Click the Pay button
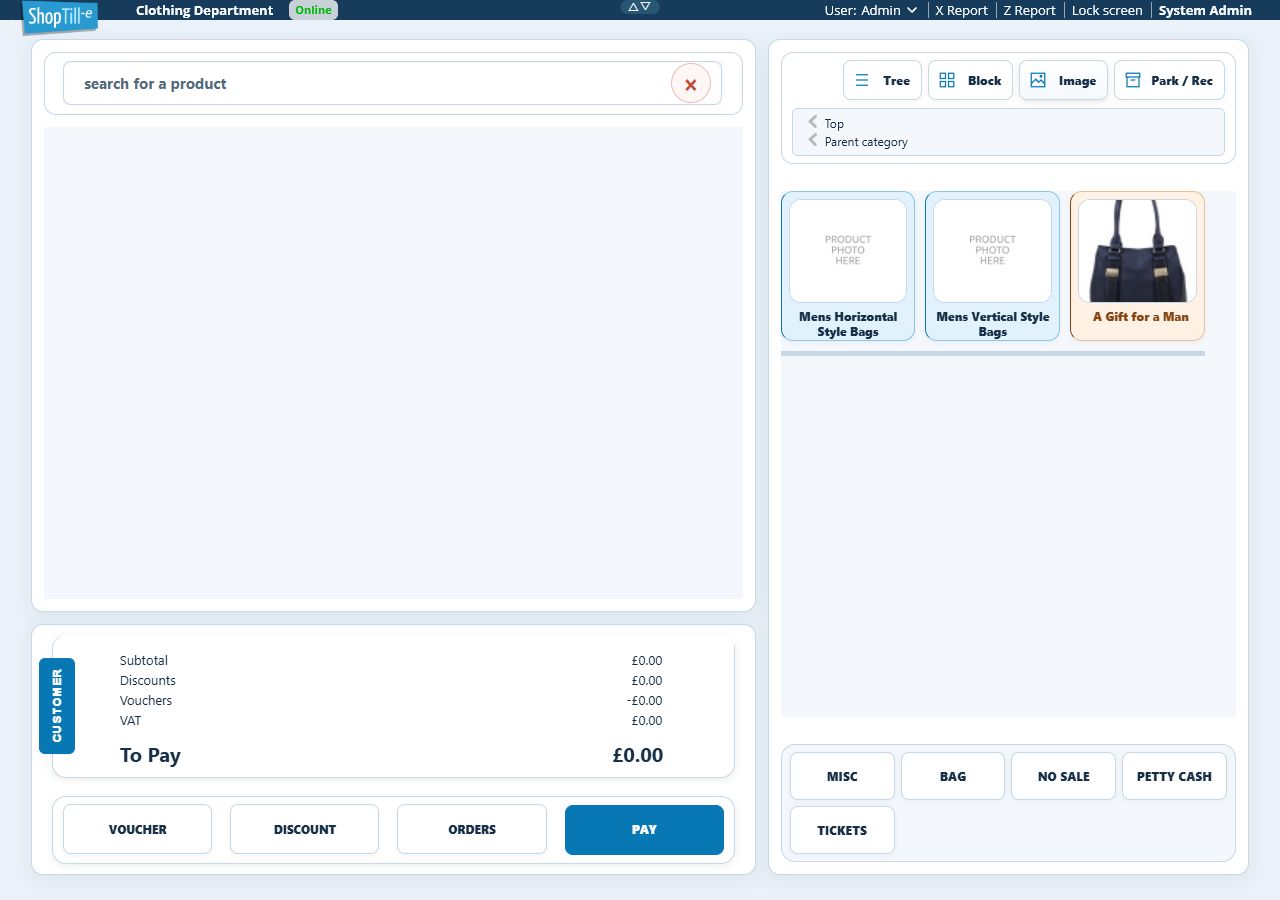The width and height of the screenshot is (1280, 900). (644, 830)
